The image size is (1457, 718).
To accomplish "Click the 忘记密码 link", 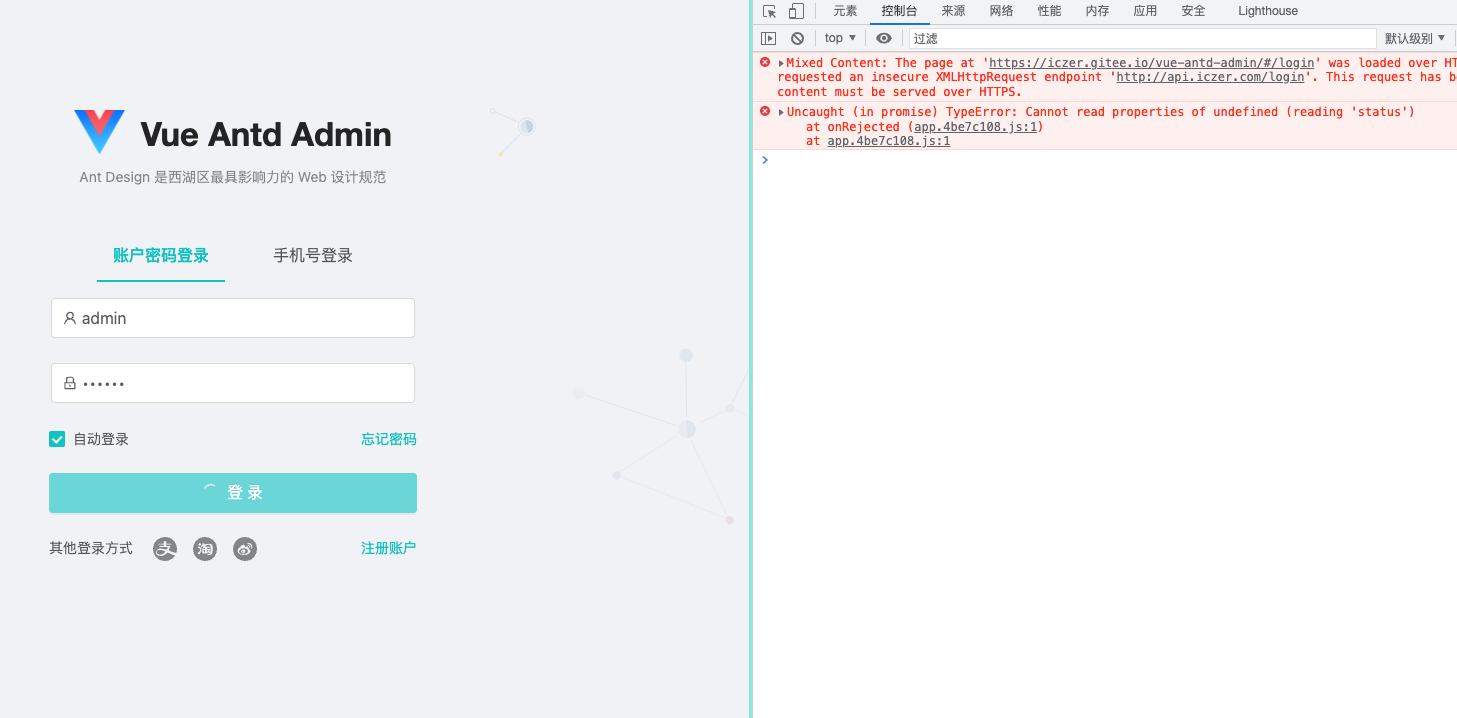I will pos(389,438).
